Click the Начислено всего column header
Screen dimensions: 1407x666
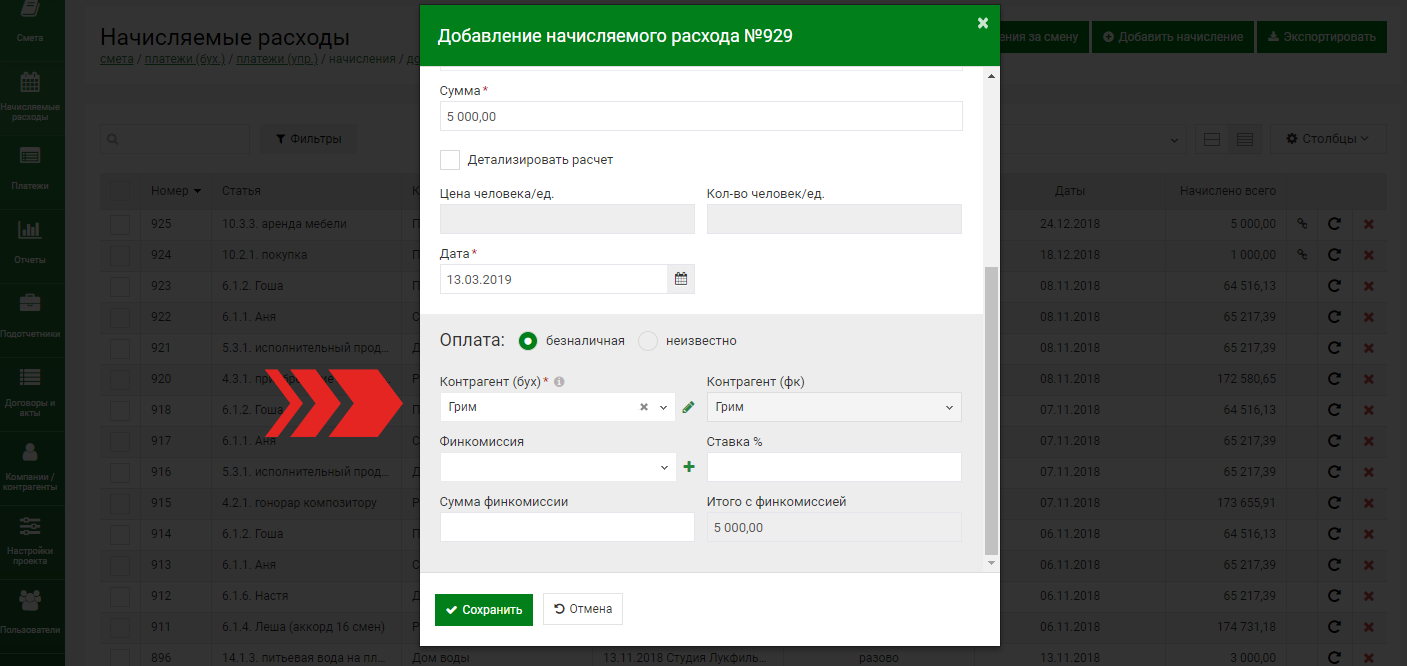click(x=1227, y=191)
